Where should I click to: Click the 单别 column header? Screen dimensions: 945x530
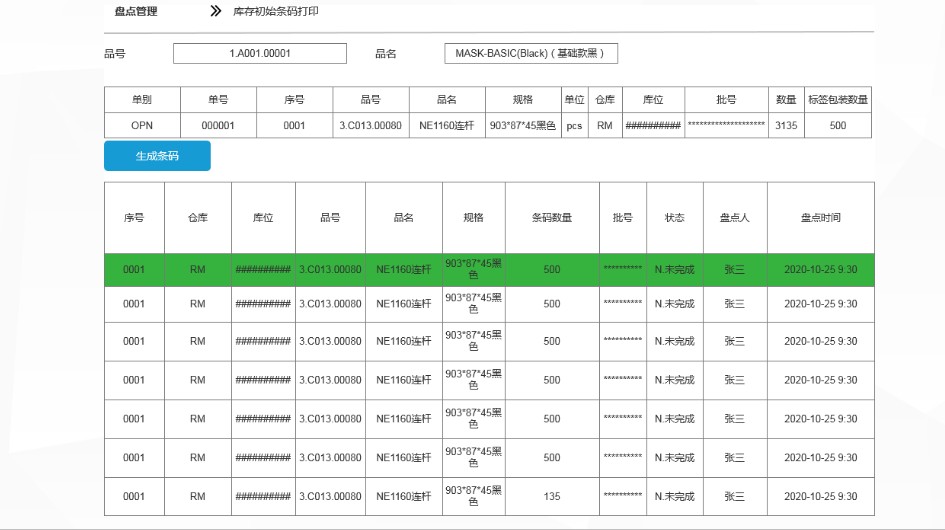pyautogui.click(x=142, y=99)
